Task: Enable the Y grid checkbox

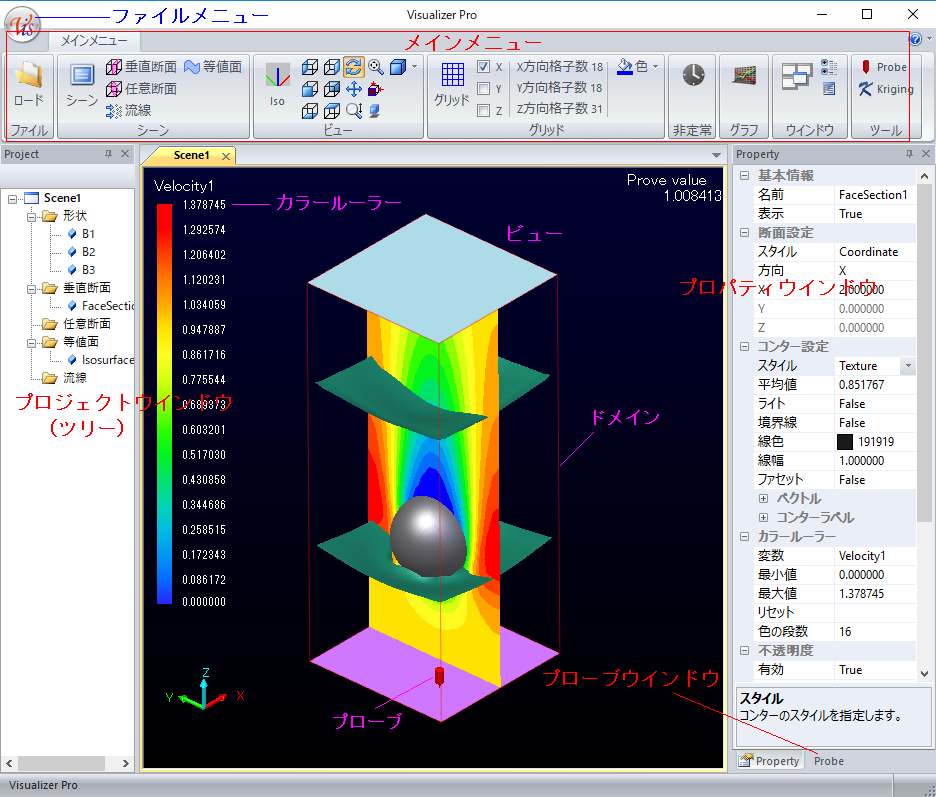Action: (484, 89)
